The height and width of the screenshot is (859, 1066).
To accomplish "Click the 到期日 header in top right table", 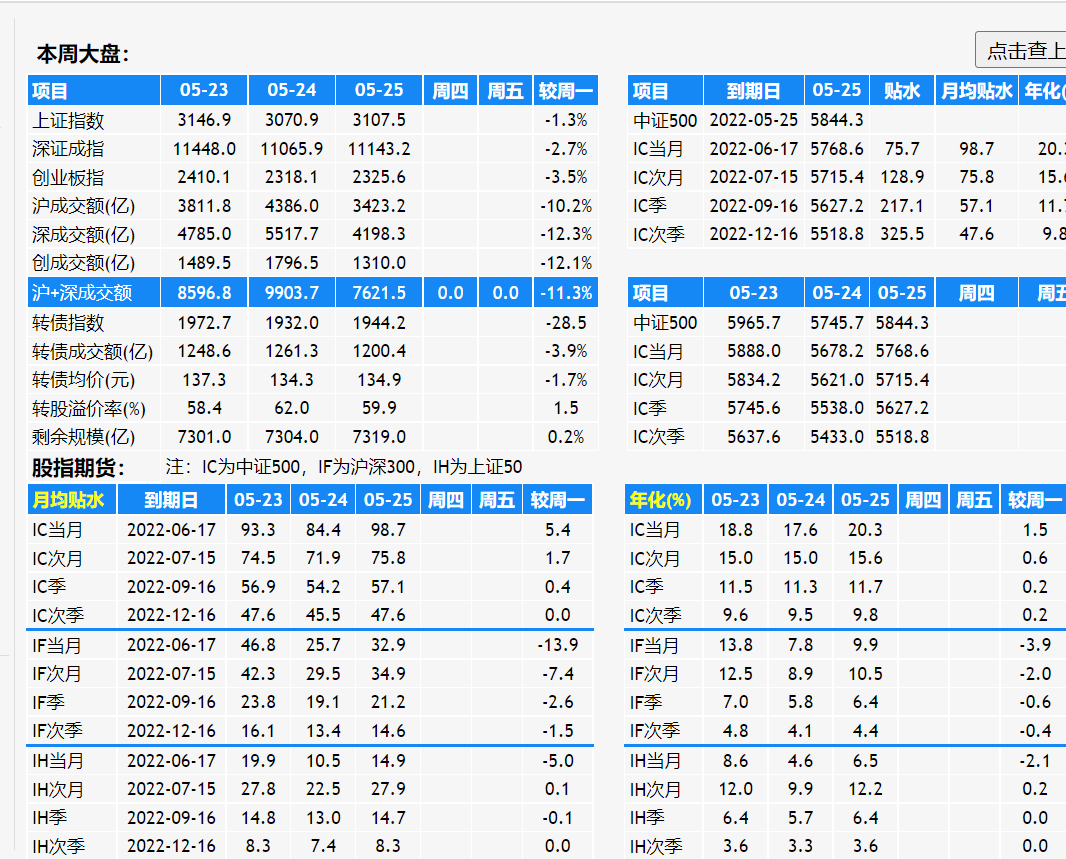I will [x=753, y=90].
